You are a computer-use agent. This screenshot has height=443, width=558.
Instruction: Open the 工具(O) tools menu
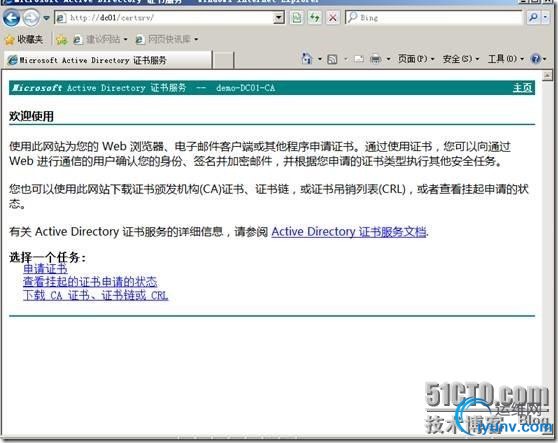tap(506, 59)
